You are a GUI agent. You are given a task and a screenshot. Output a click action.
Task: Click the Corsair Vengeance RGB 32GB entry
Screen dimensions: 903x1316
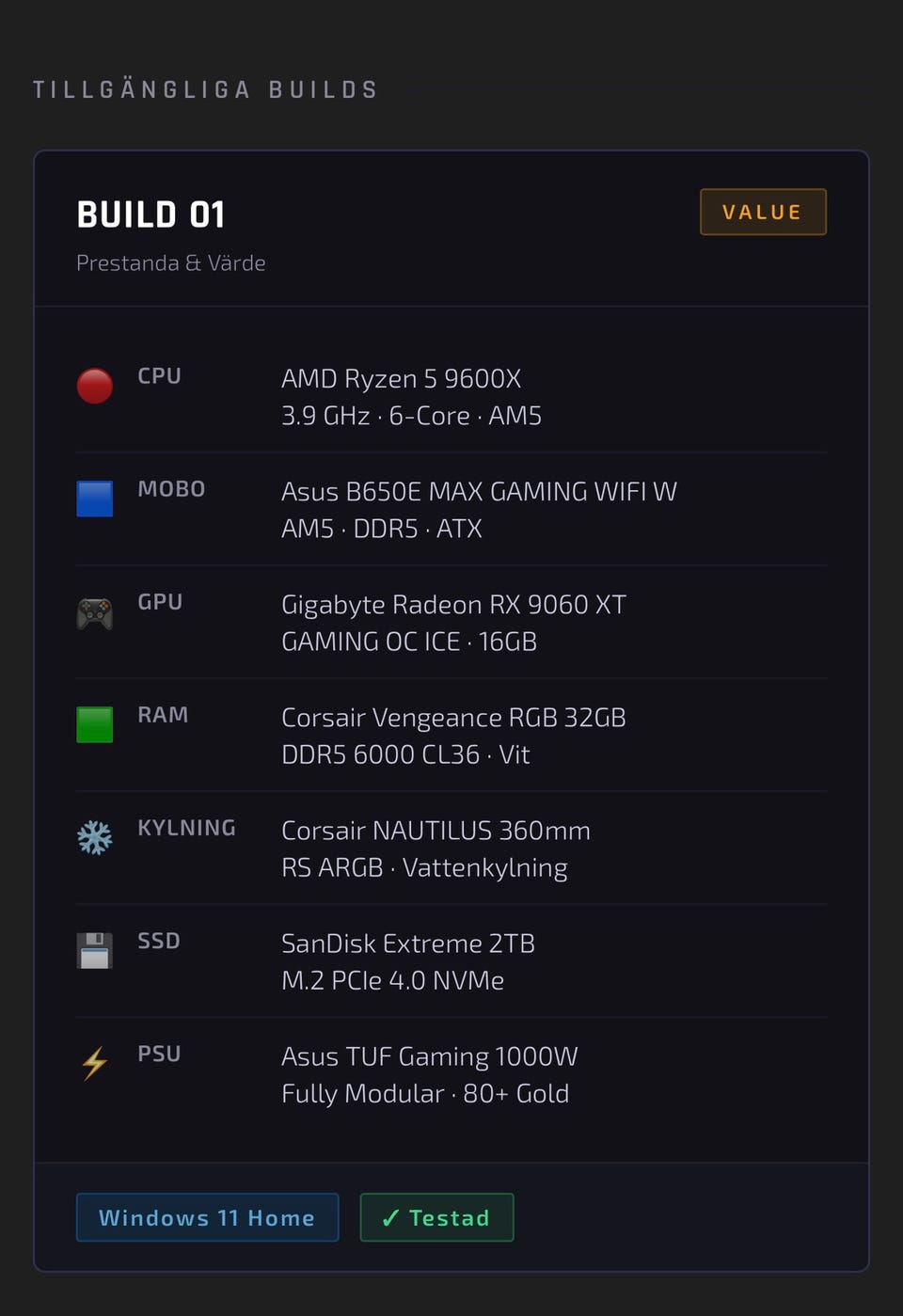453,718
